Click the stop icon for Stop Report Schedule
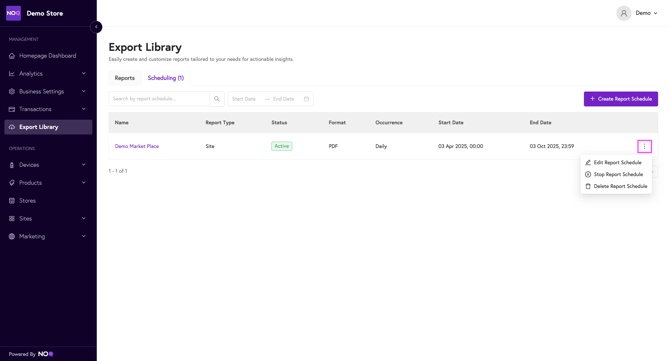Image resolution: width=670 pixels, height=361 pixels. pos(588,174)
